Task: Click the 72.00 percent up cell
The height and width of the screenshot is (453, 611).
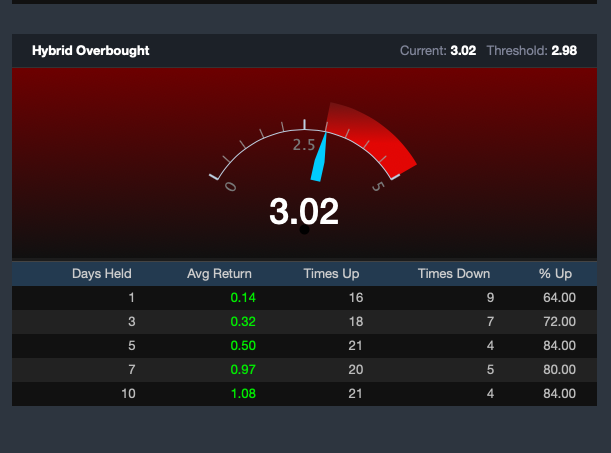Action: click(560, 322)
